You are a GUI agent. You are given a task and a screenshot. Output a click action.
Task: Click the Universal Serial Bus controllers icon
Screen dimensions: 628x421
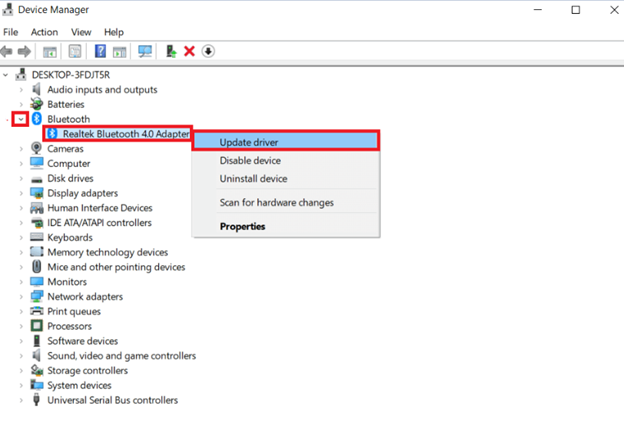pyautogui.click(x=36, y=400)
